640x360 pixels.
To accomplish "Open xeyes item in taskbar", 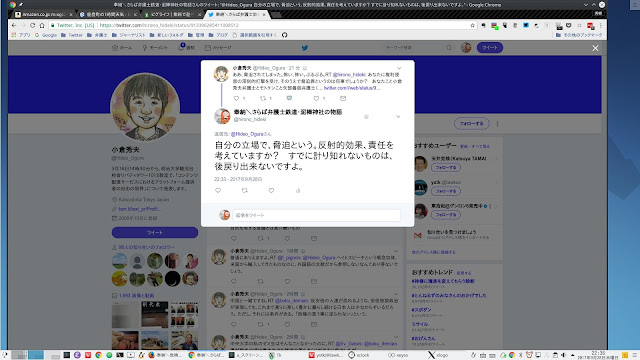I will click(398, 355).
